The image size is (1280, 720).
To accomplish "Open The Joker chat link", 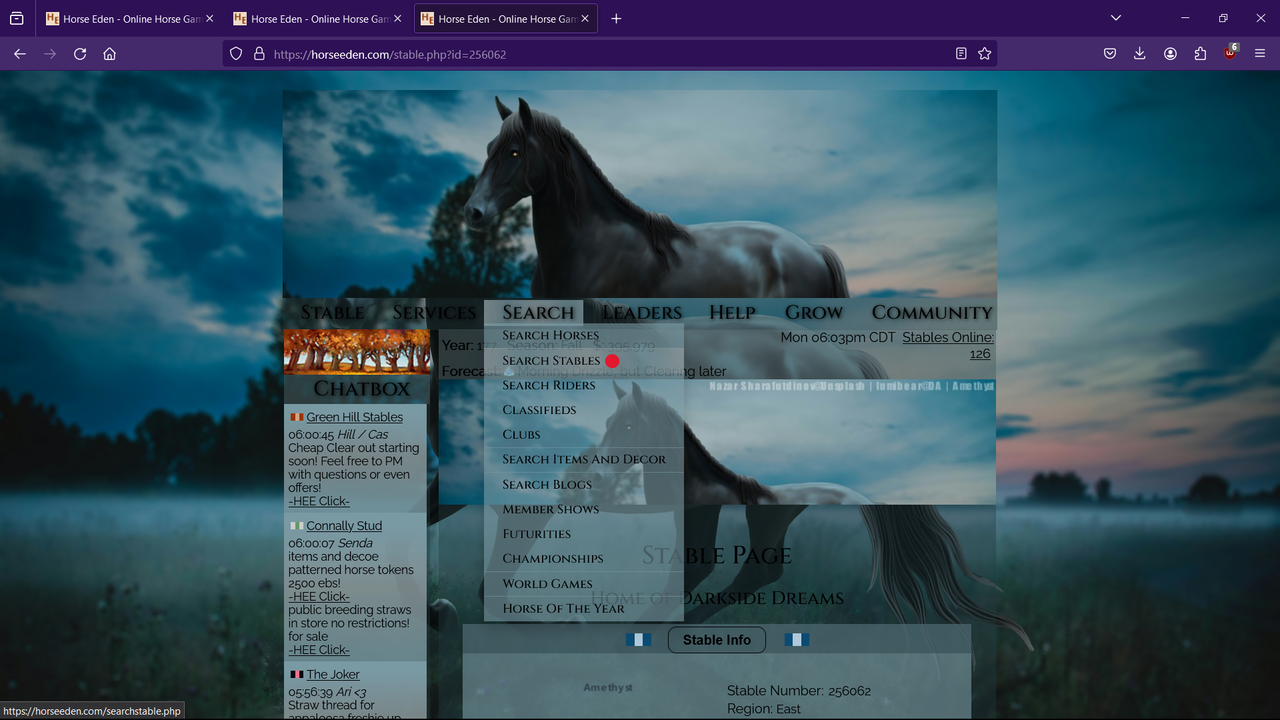I will point(333,675).
